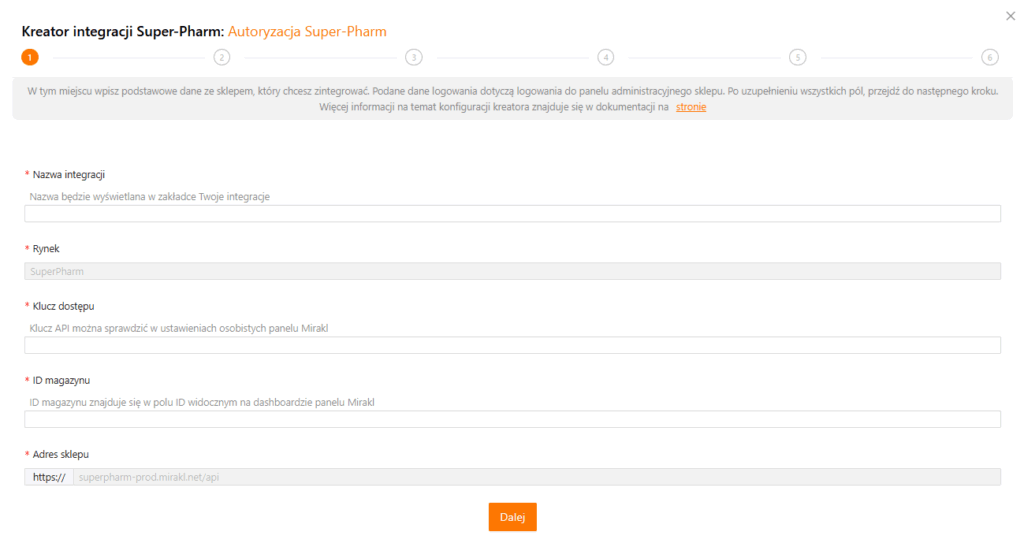Select the ID magazynu input field
1024x554 pixels.
(x=512, y=419)
